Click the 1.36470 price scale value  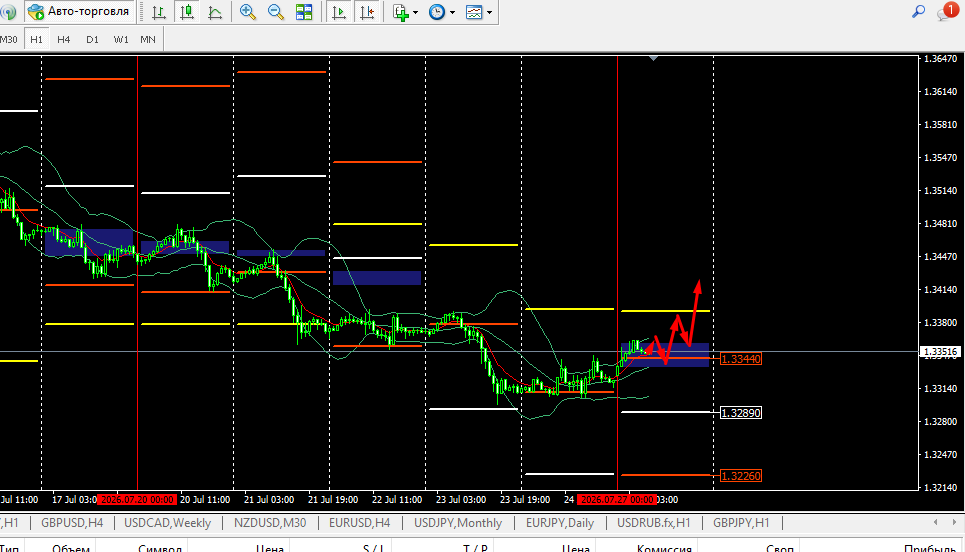coord(940,59)
